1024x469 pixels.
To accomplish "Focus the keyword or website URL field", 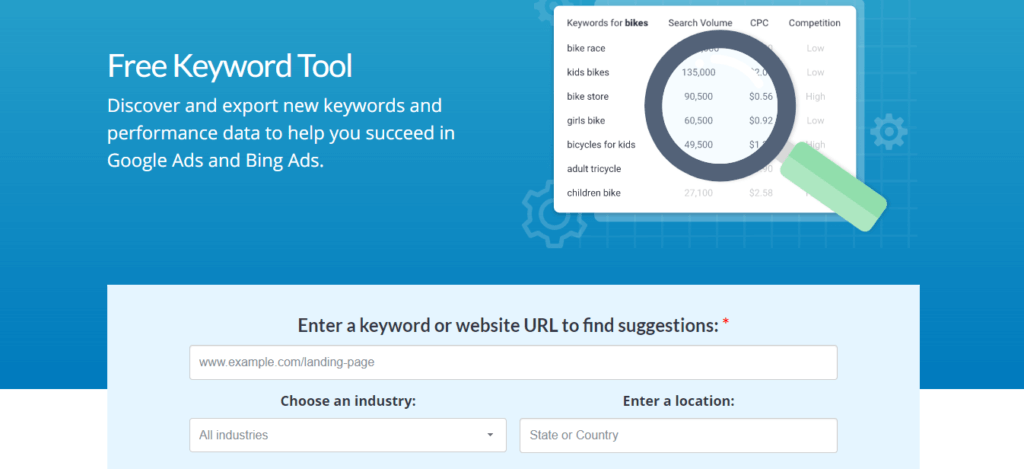I will [513, 362].
